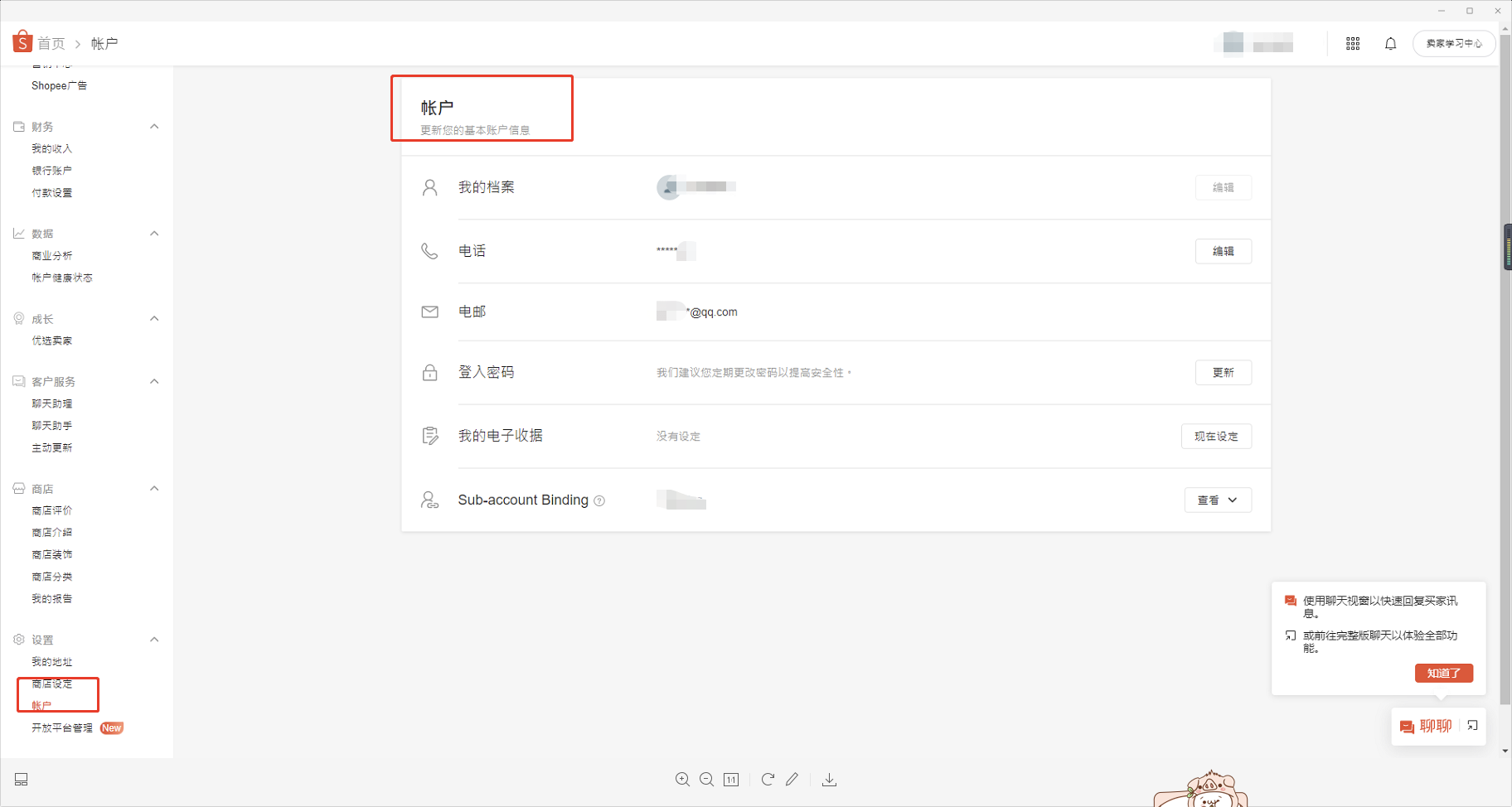Open the 聊聊 chat button

(1427, 727)
